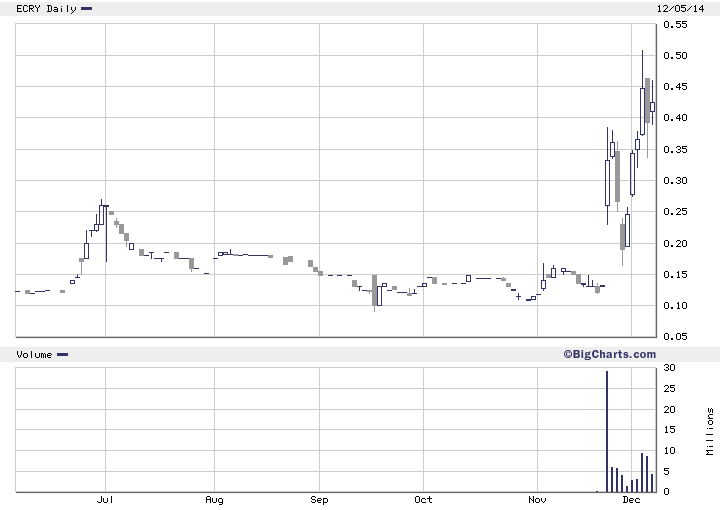This screenshot has width=720, height=510.
Task: Click the 0.45 price axis label
Action: (x=675, y=87)
